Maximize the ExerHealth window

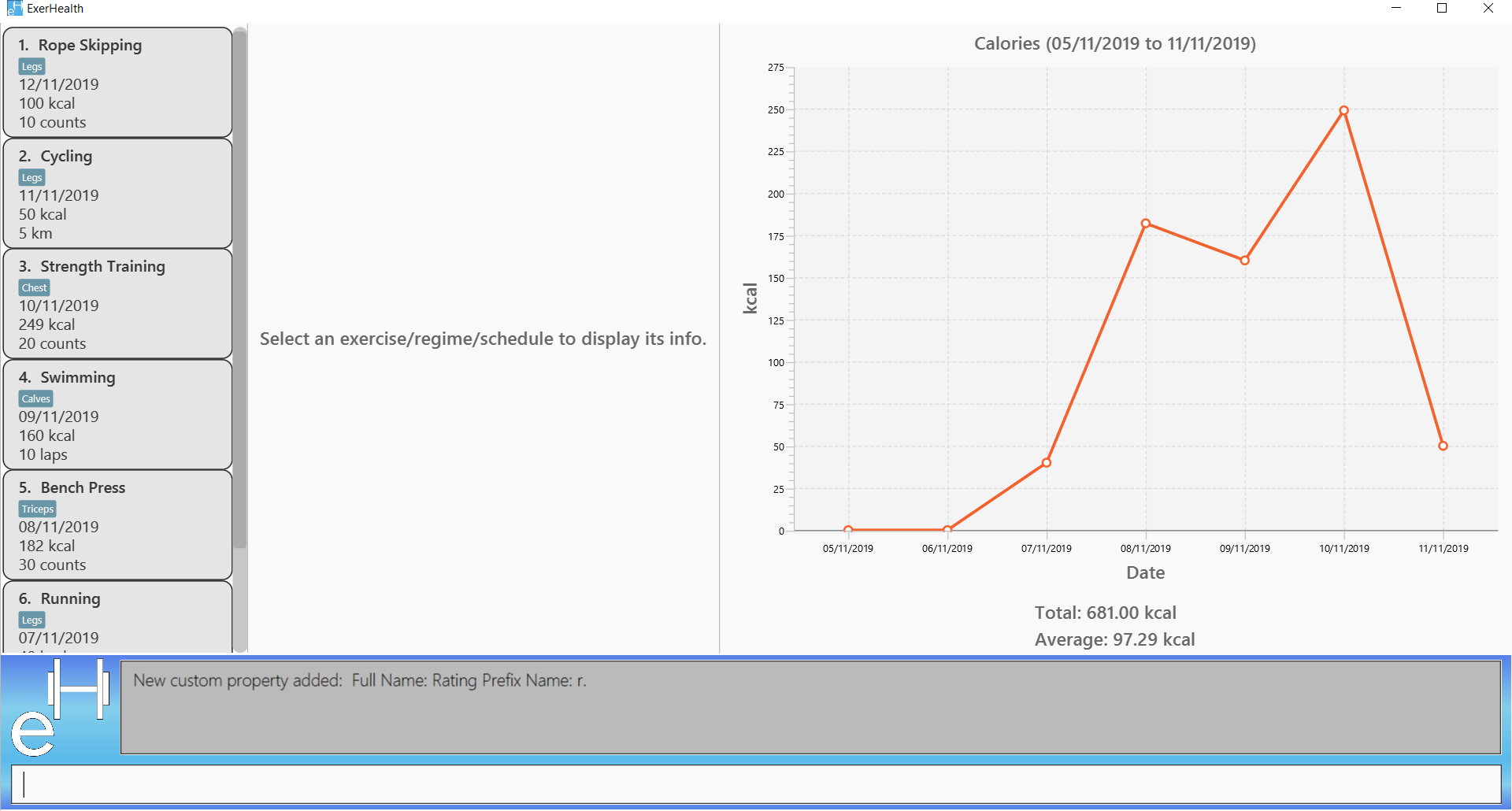pos(1442,9)
